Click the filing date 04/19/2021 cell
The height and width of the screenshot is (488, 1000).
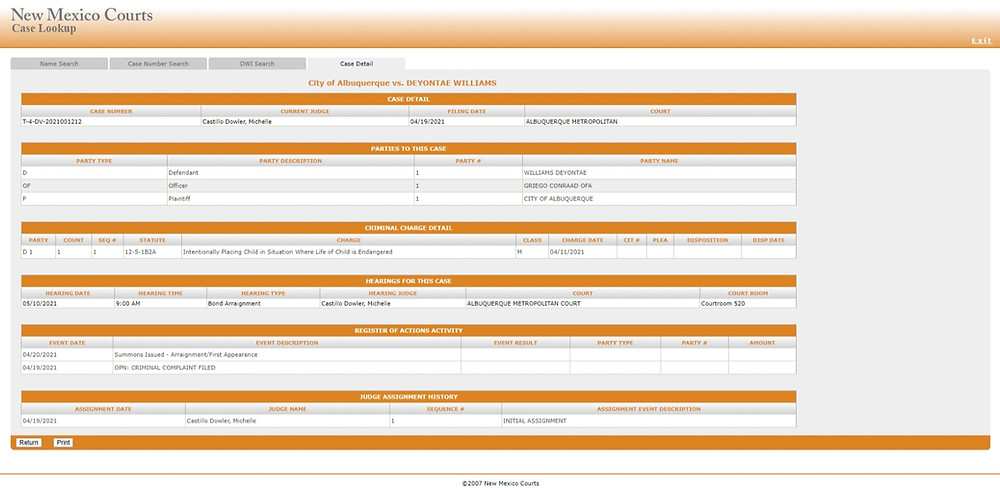pyautogui.click(x=466, y=121)
